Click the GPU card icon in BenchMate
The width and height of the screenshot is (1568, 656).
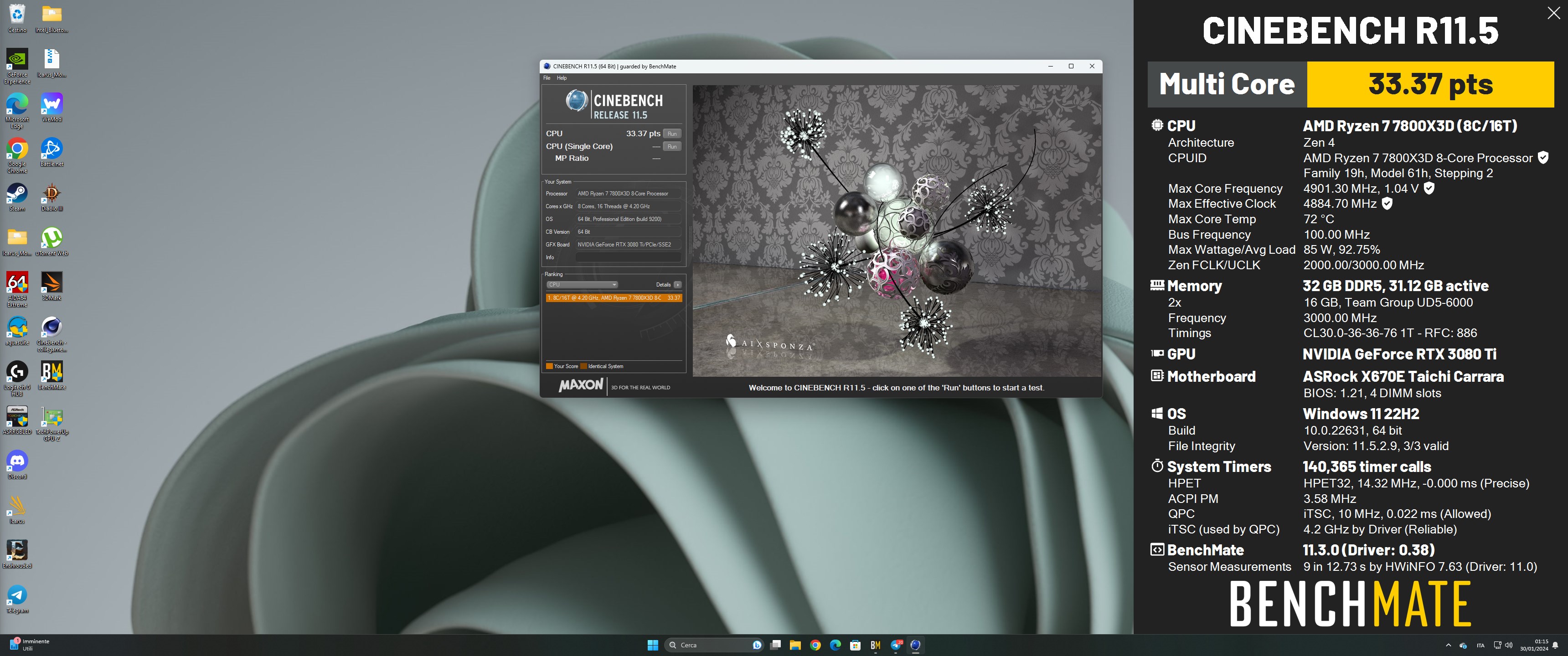pos(1156,354)
